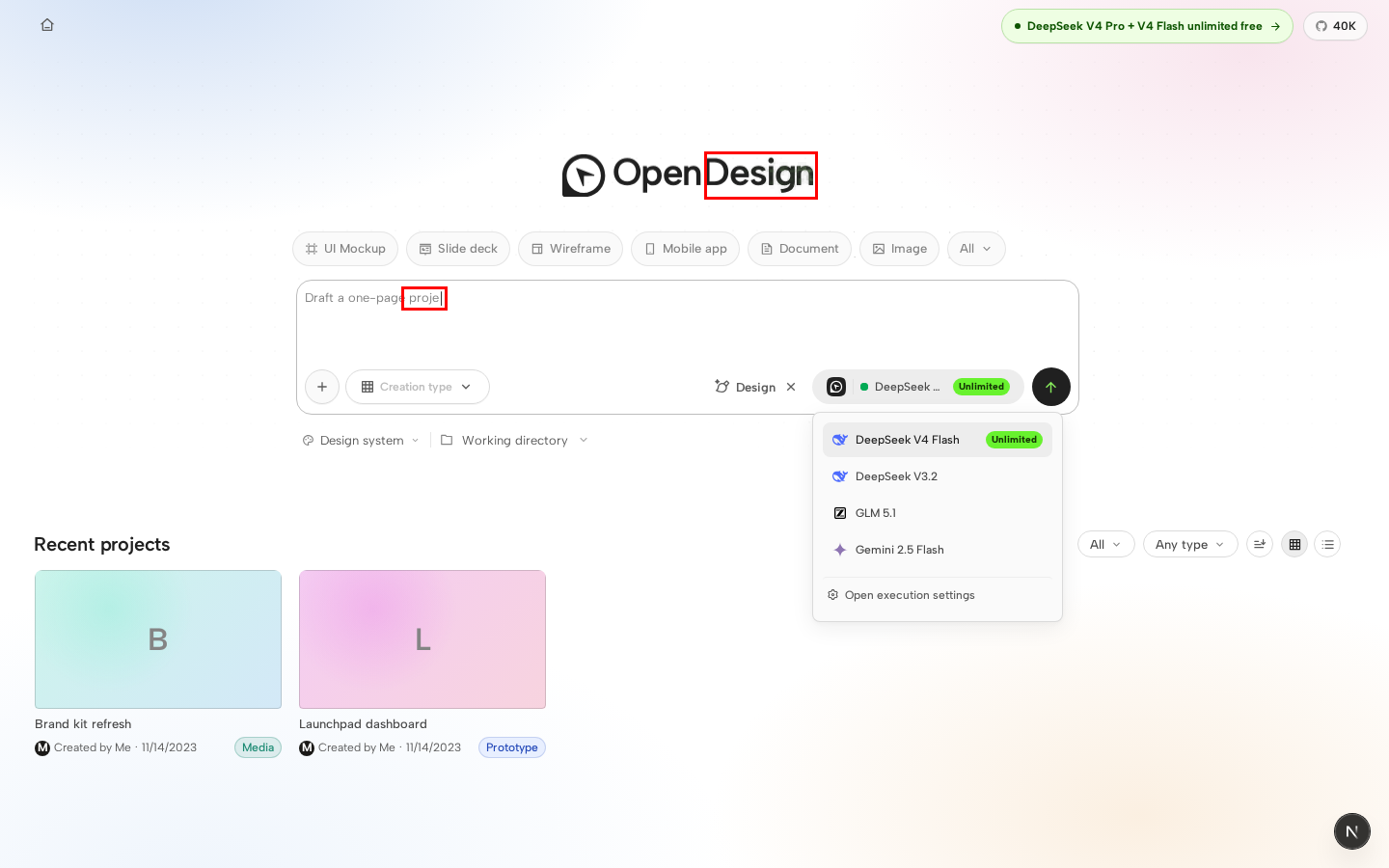
Task: Open the All projects filter dropdown
Action: pos(1106,545)
